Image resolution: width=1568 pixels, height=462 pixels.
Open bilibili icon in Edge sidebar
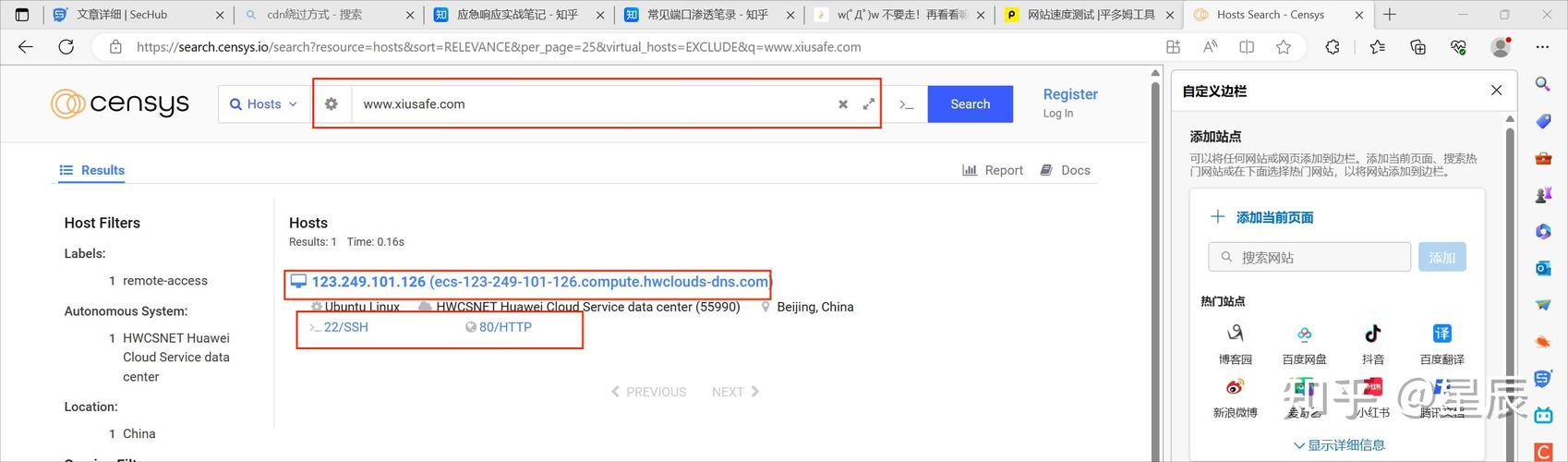[x=1543, y=415]
